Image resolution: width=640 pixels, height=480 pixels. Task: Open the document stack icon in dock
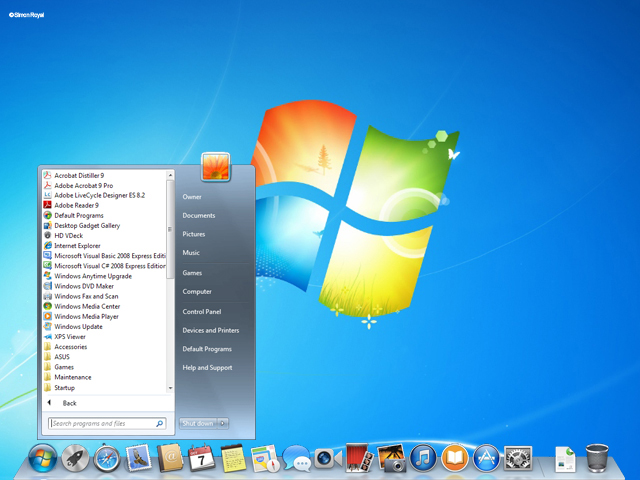[566, 460]
